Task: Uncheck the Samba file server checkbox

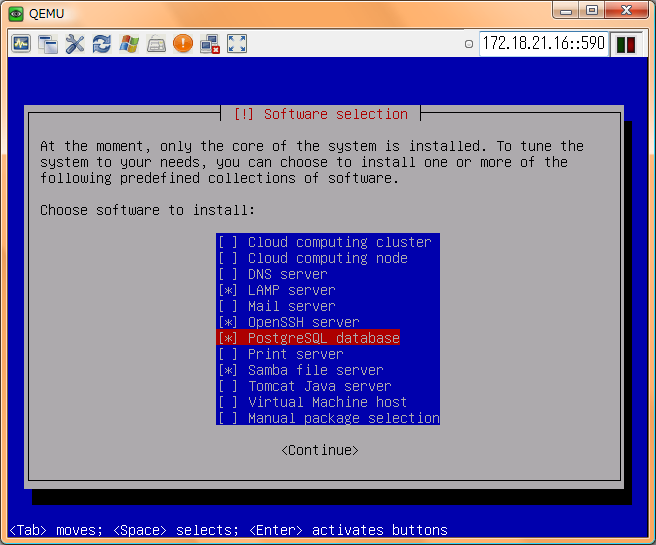Action: (228, 370)
